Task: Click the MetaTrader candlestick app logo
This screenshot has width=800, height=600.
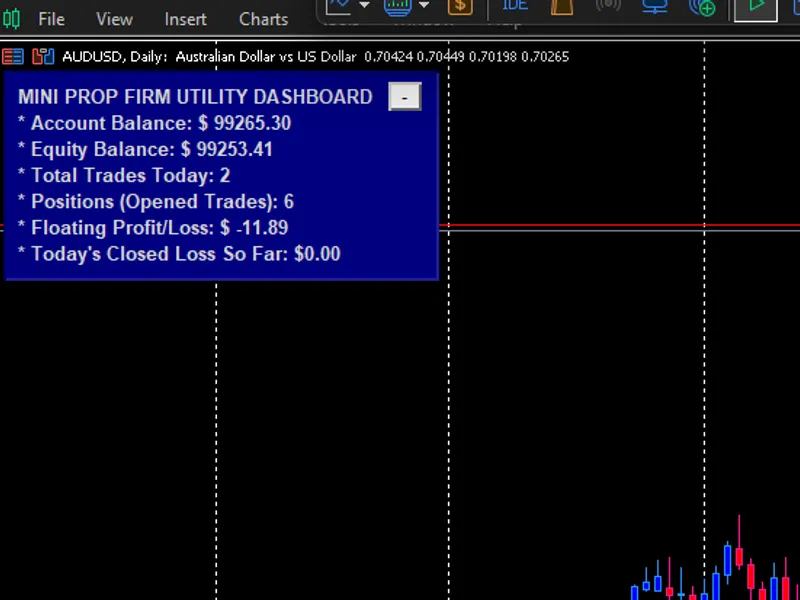Action: (11, 19)
